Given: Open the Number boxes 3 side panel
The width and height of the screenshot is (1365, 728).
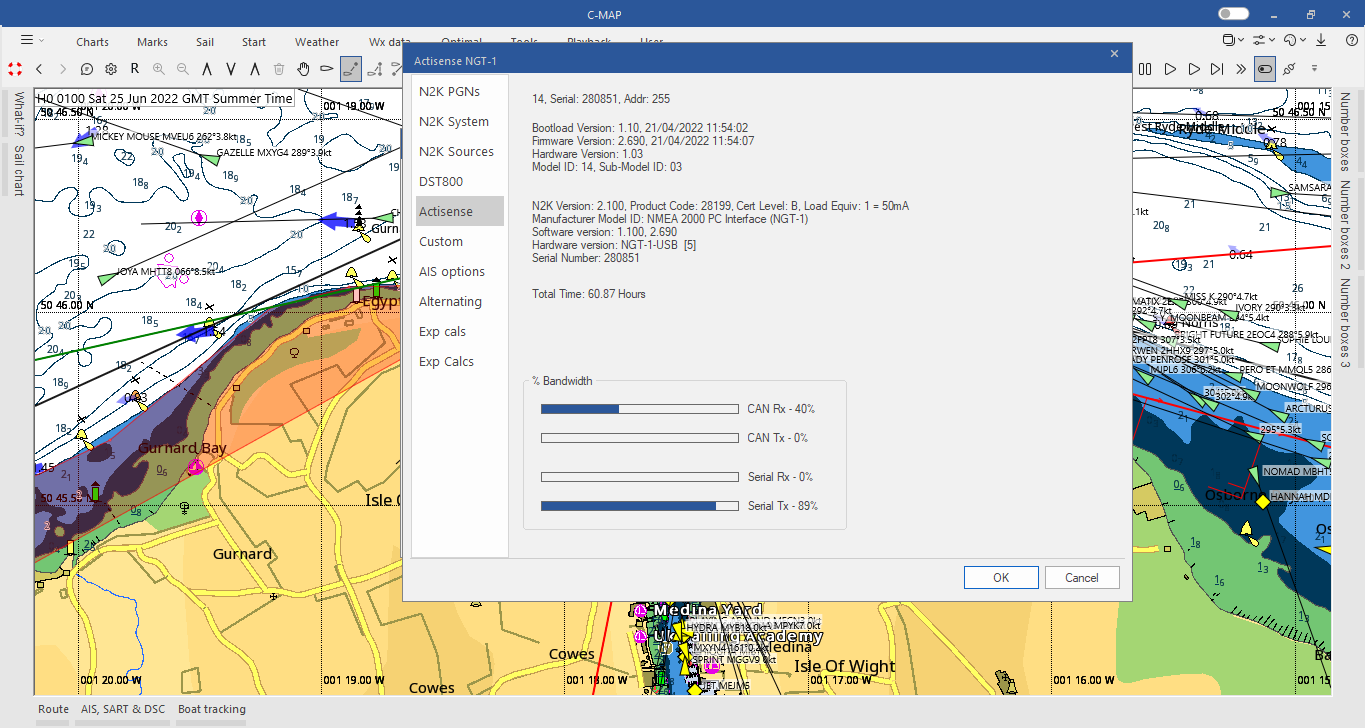Looking at the screenshot, I should (x=1346, y=322).
